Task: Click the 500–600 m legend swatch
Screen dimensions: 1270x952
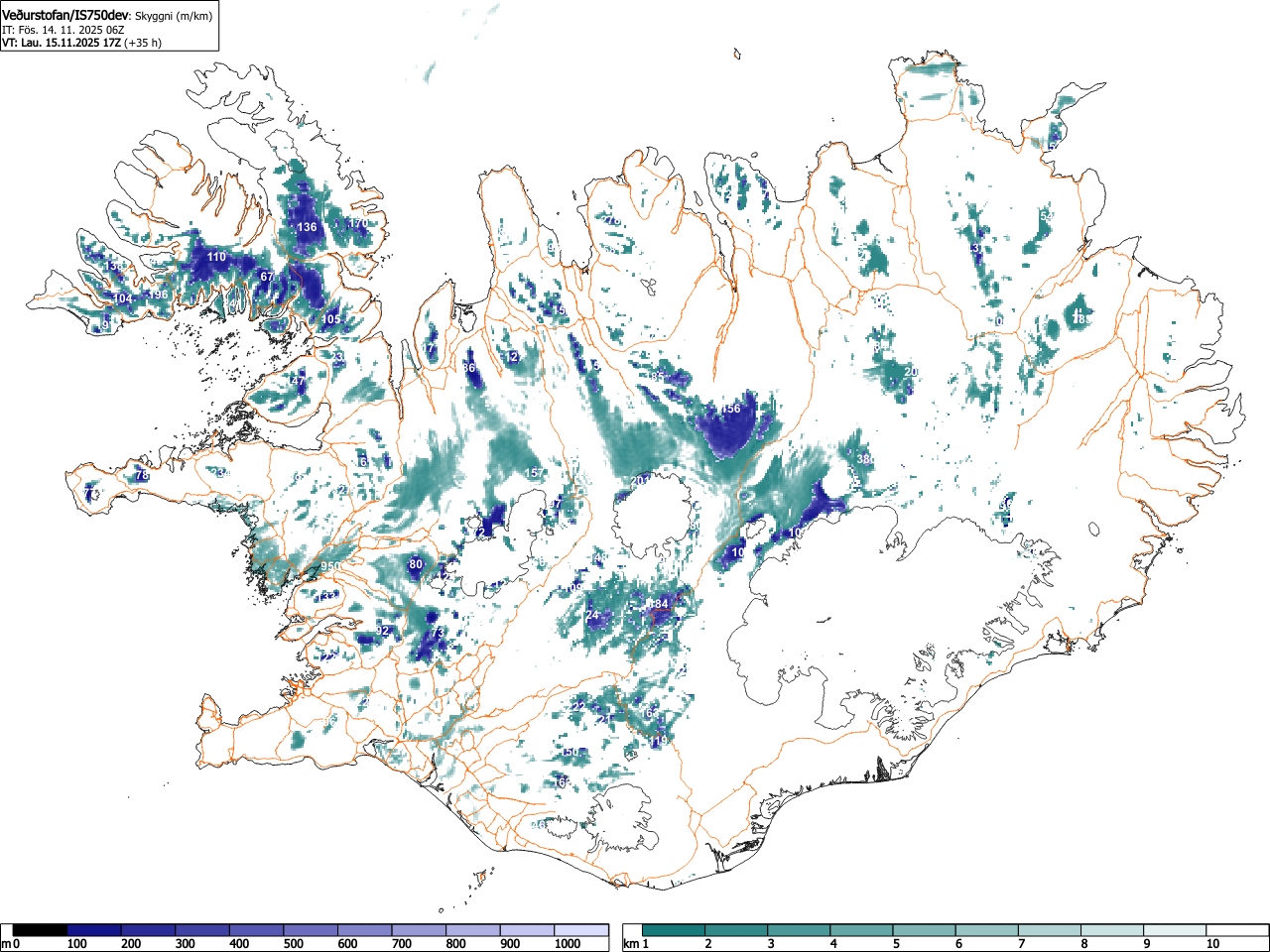Action: click(311, 930)
